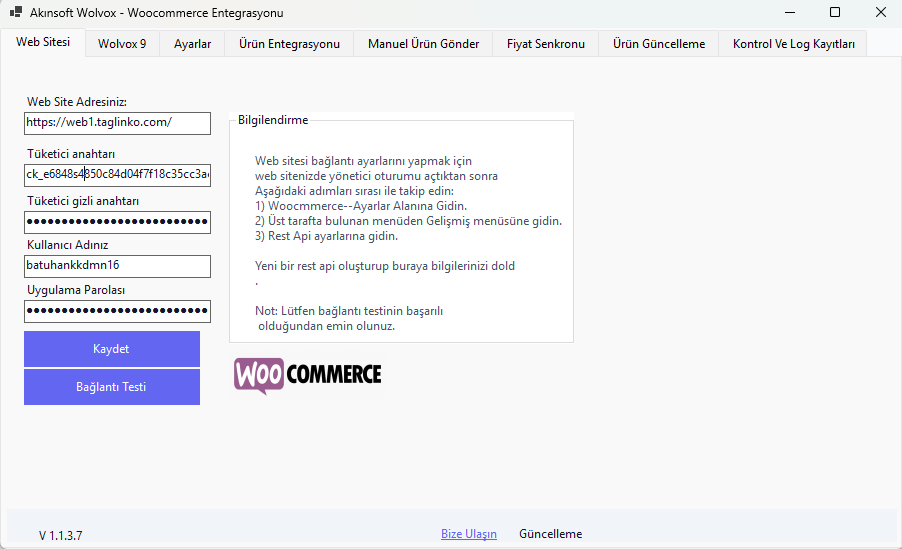Open the Kontrol Ve Log Kayıtları tab
The image size is (902, 549).
793,44
